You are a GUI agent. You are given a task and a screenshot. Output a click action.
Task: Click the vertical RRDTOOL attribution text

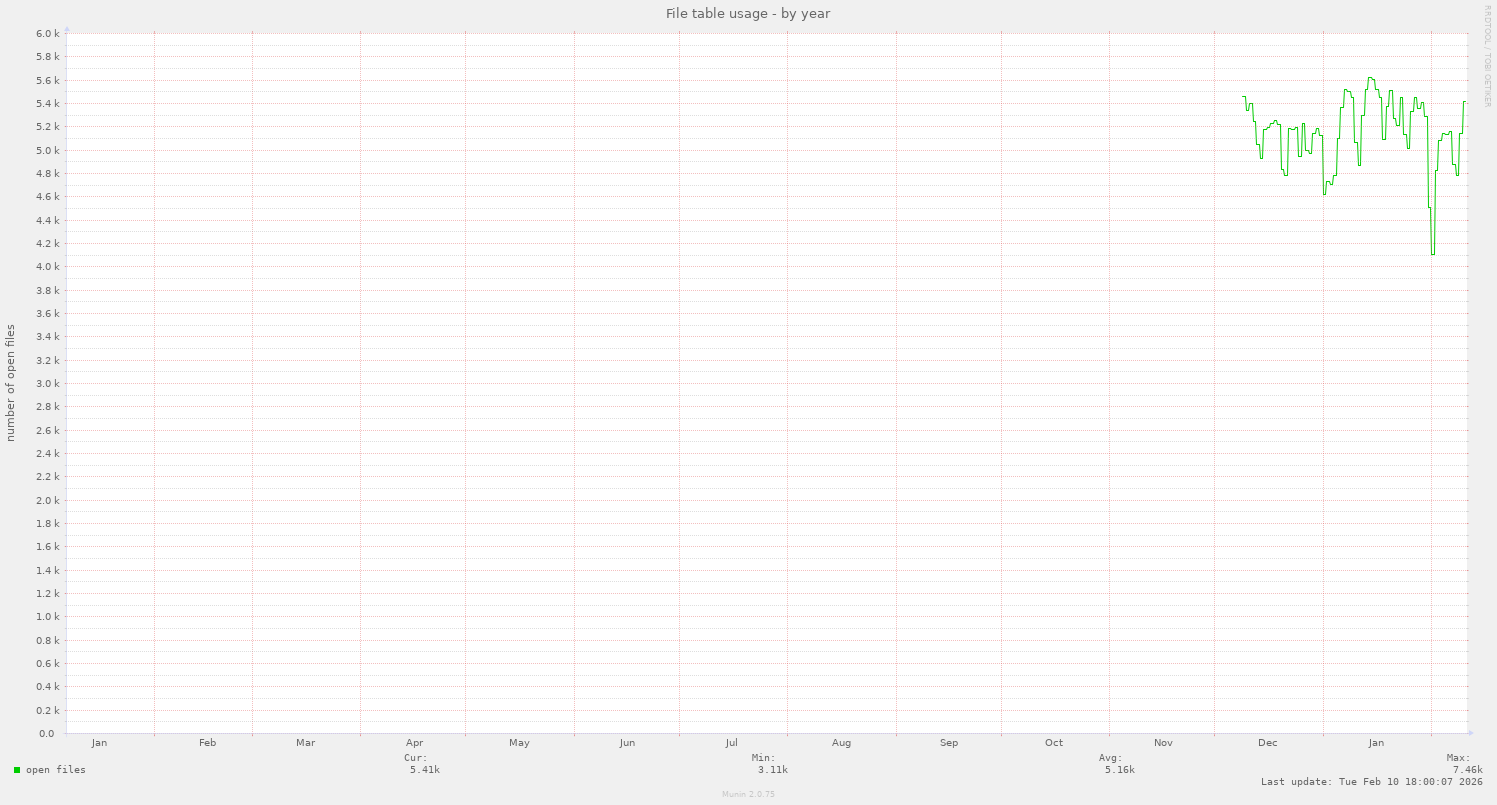pyautogui.click(x=1489, y=60)
